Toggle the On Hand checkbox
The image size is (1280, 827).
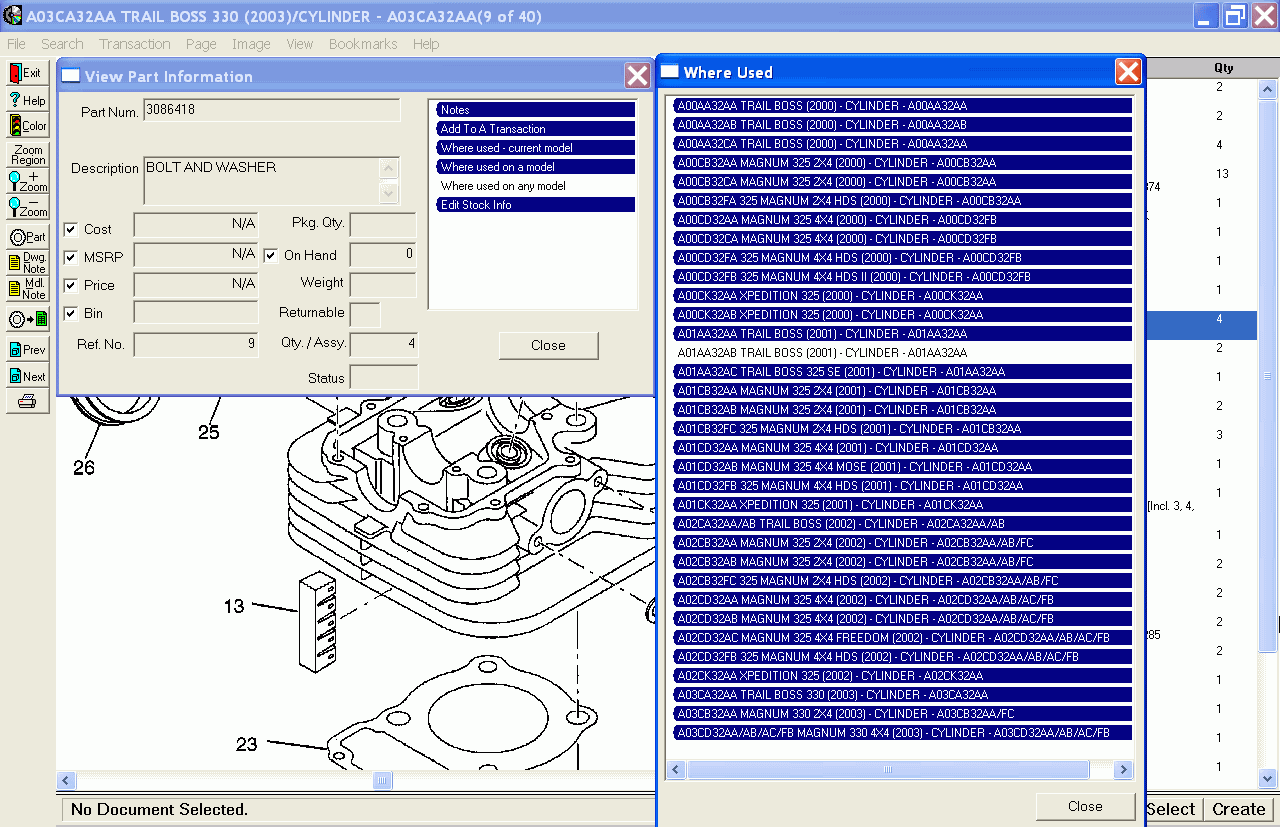pyautogui.click(x=270, y=255)
